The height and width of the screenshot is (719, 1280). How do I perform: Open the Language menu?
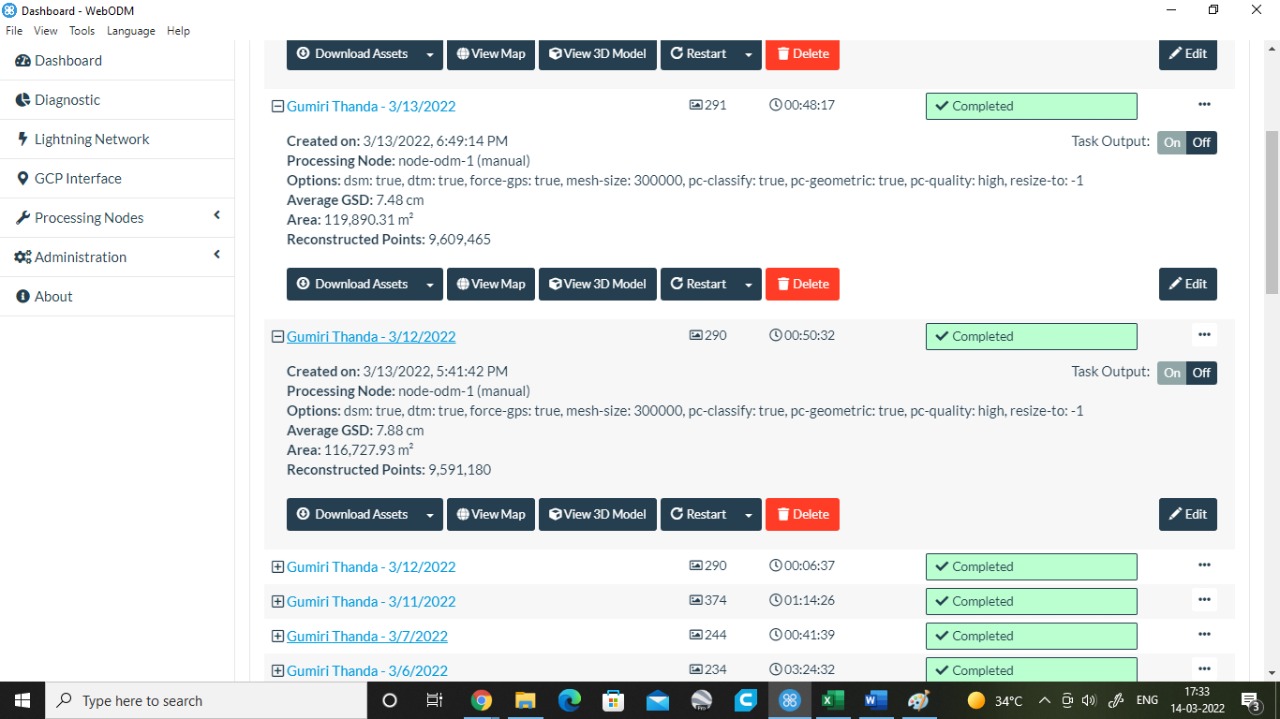coord(130,30)
